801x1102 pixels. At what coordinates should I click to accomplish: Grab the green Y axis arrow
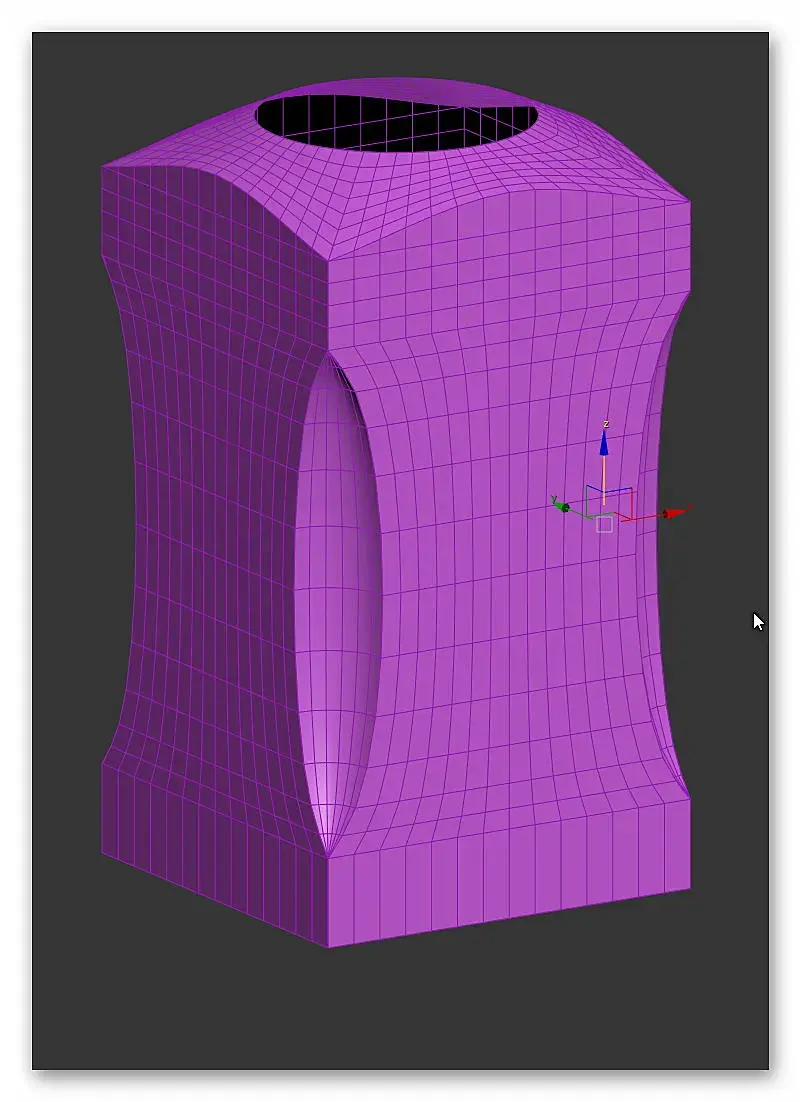(x=561, y=505)
